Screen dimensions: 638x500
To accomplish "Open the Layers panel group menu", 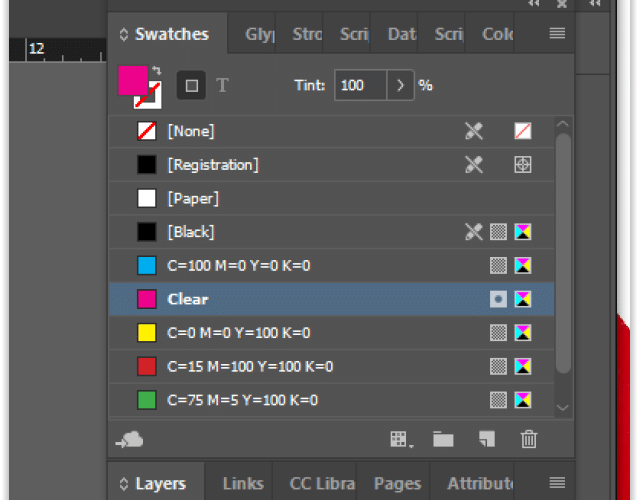I will (557, 483).
